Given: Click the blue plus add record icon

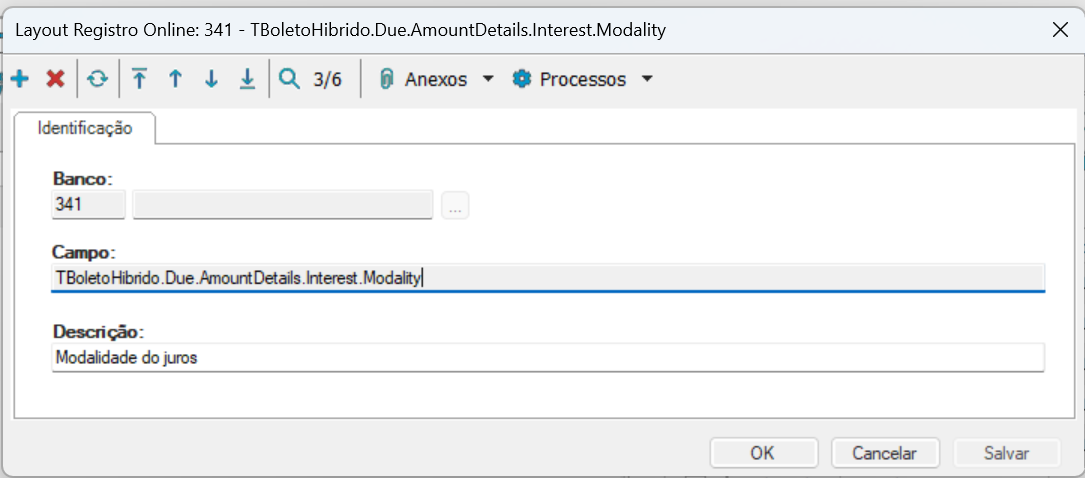Looking at the screenshot, I should point(19,79).
